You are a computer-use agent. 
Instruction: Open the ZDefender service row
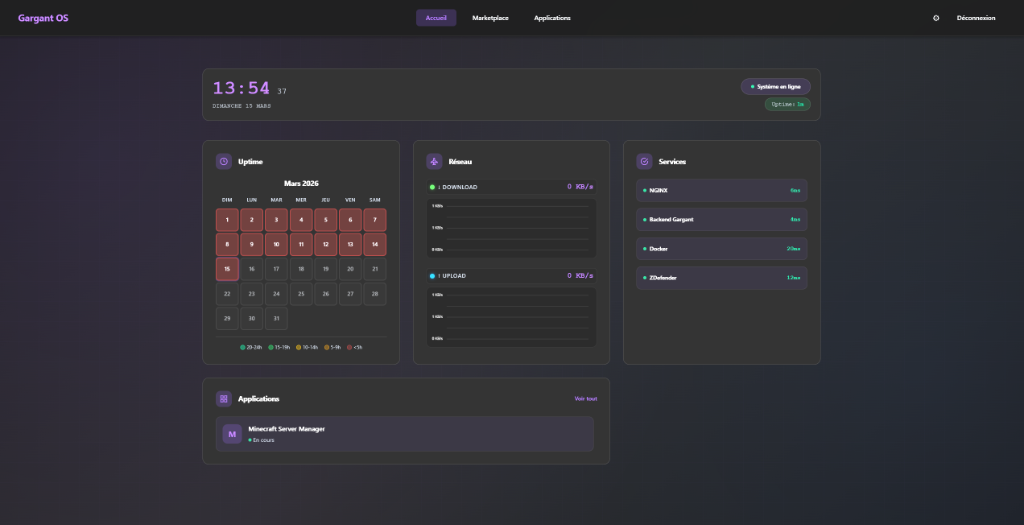click(722, 278)
